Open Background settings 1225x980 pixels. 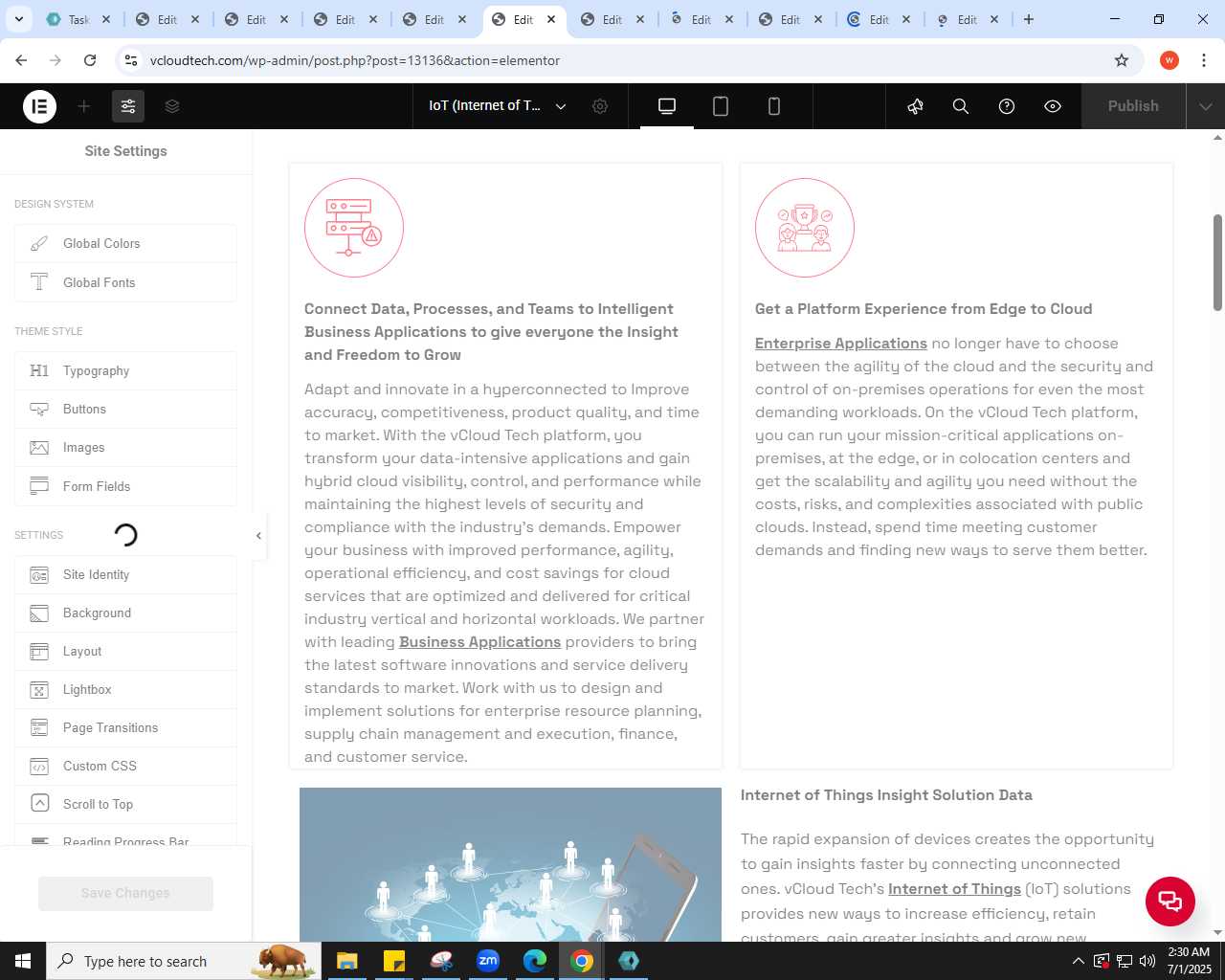click(125, 613)
